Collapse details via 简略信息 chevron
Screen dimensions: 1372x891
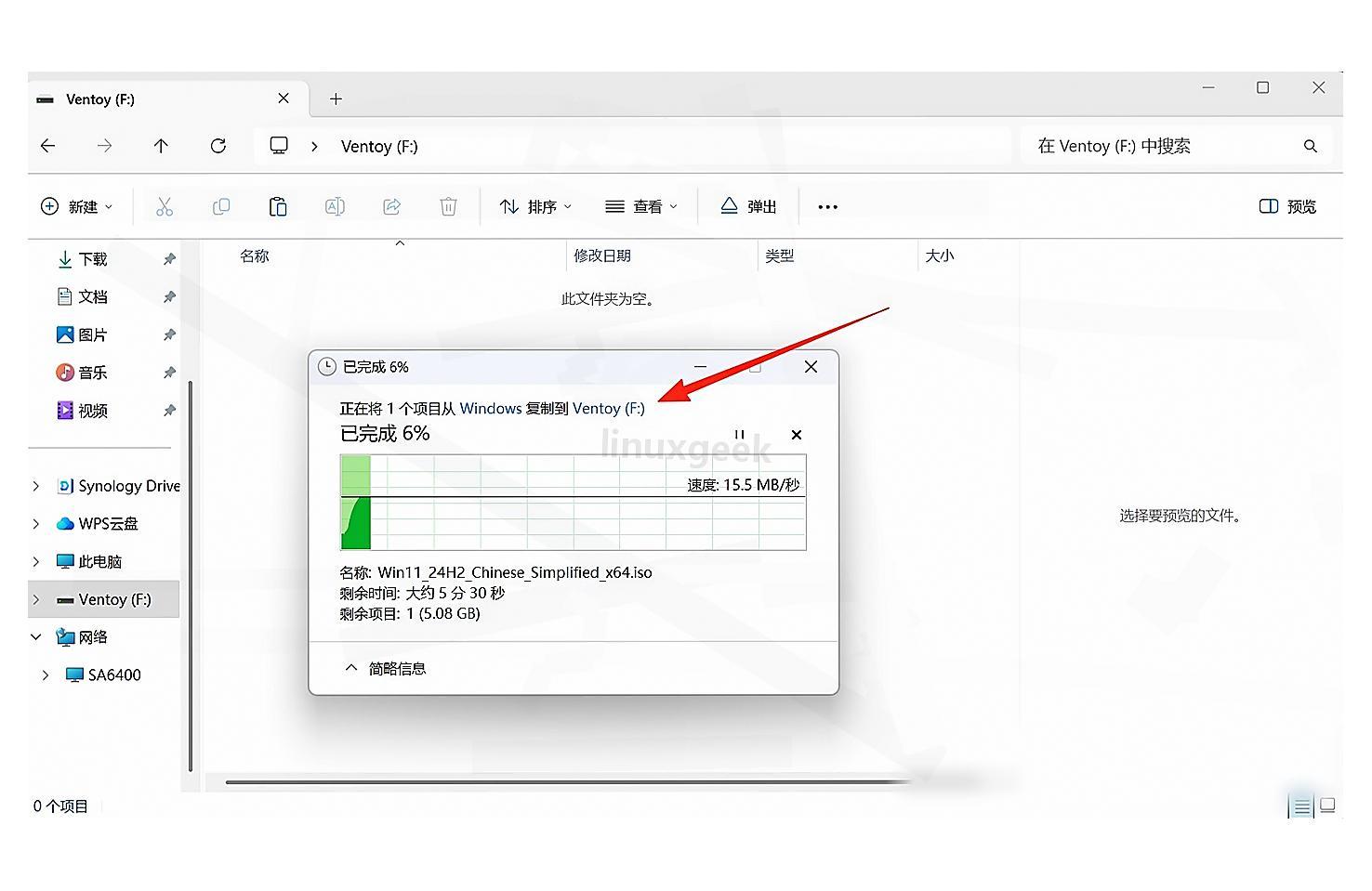click(351, 668)
